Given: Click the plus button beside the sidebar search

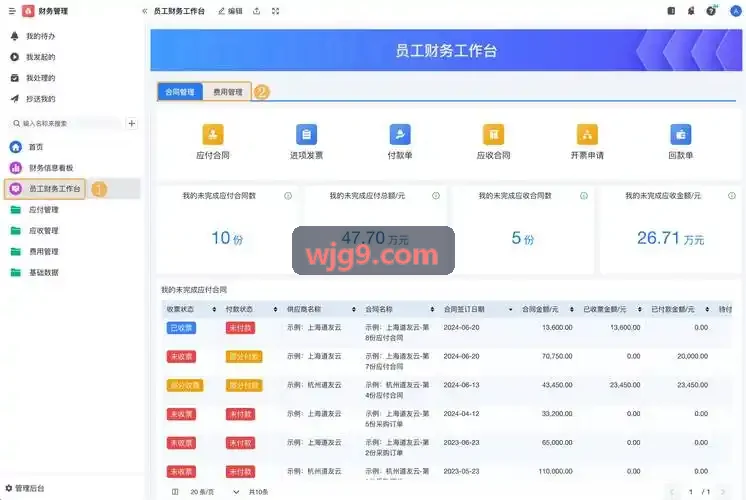Looking at the screenshot, I should click(132, 124).
